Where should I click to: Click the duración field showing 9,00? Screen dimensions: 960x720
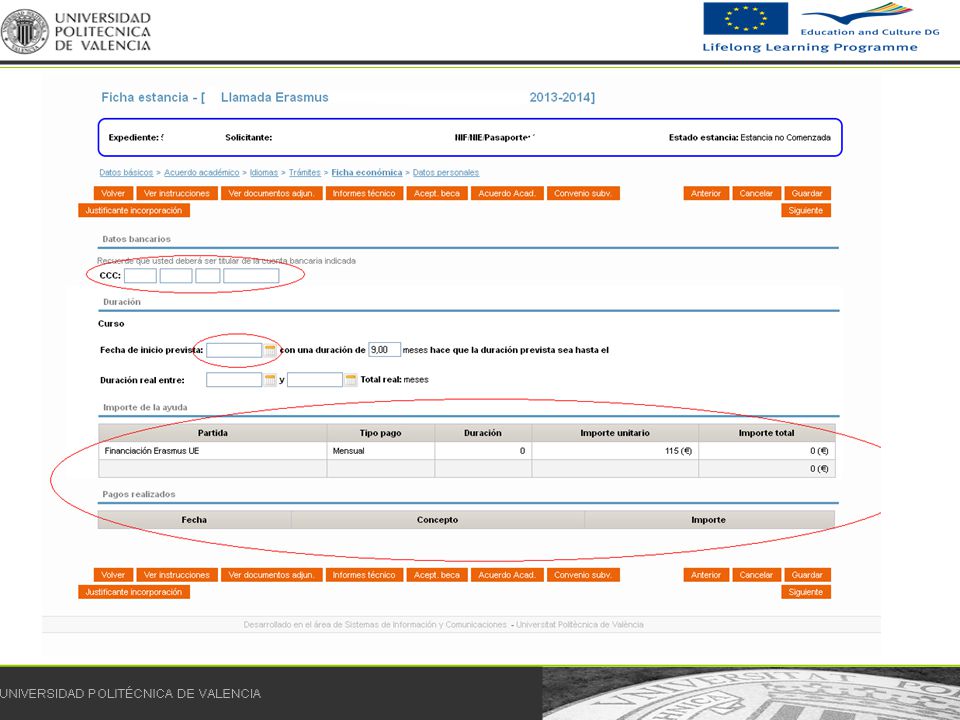(x=384, y=350)
